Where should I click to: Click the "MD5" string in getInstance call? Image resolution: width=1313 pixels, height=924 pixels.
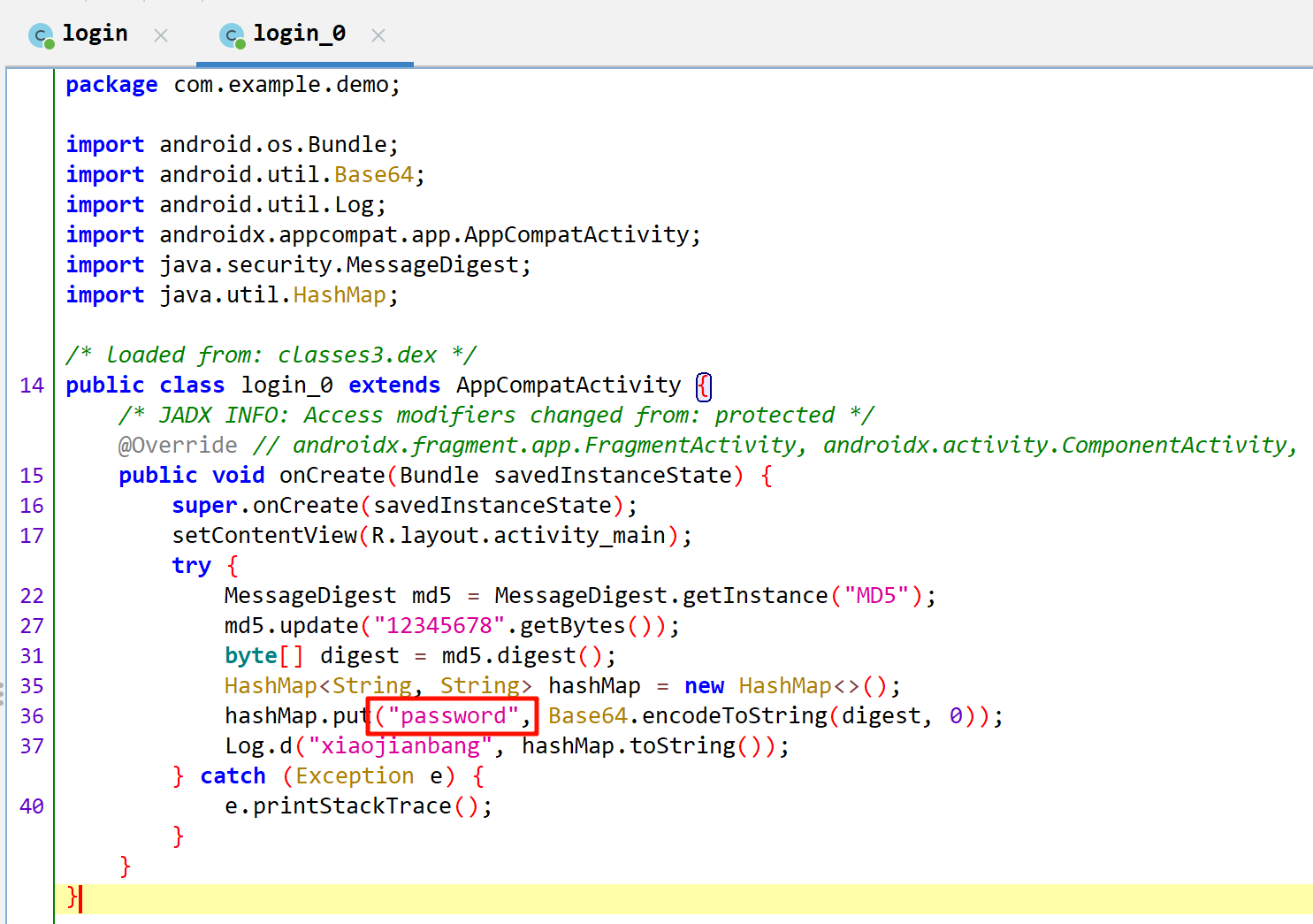(876, 596)
